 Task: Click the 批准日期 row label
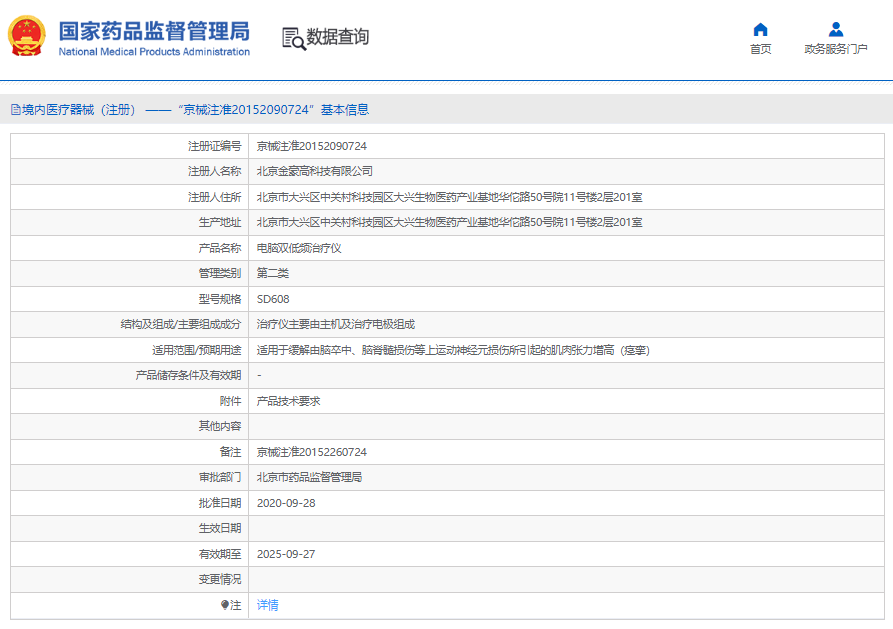coord(220,503)
